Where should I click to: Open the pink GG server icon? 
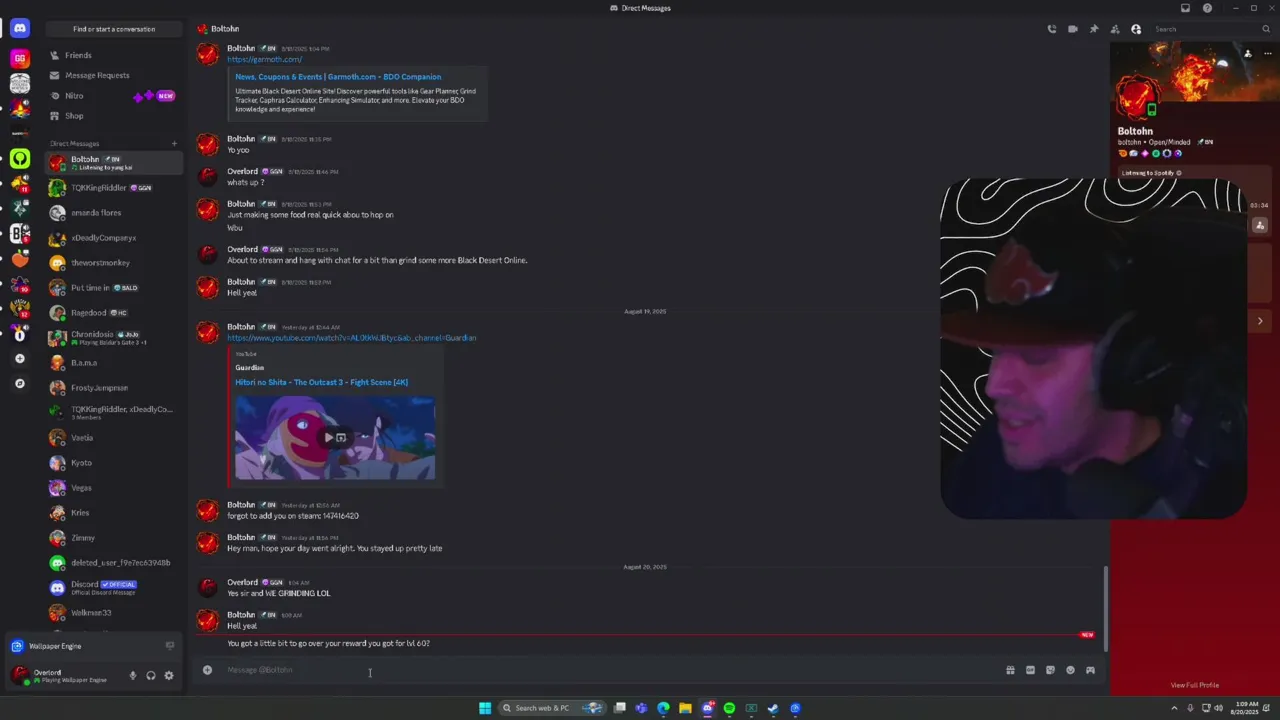coord(19,59)
